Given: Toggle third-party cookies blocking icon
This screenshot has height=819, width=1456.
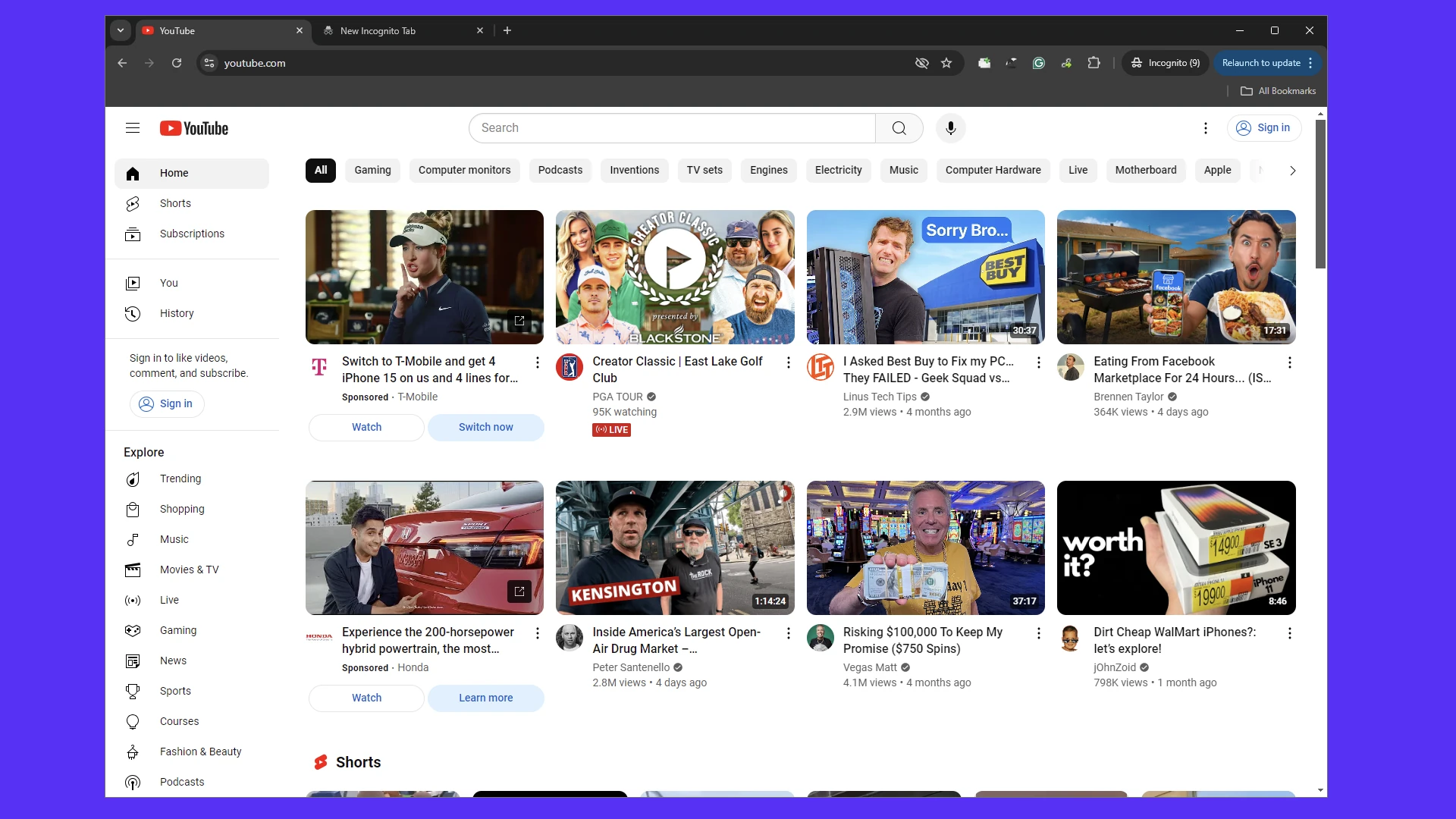Looking at the screenshot, I should [x=921, y=63].
